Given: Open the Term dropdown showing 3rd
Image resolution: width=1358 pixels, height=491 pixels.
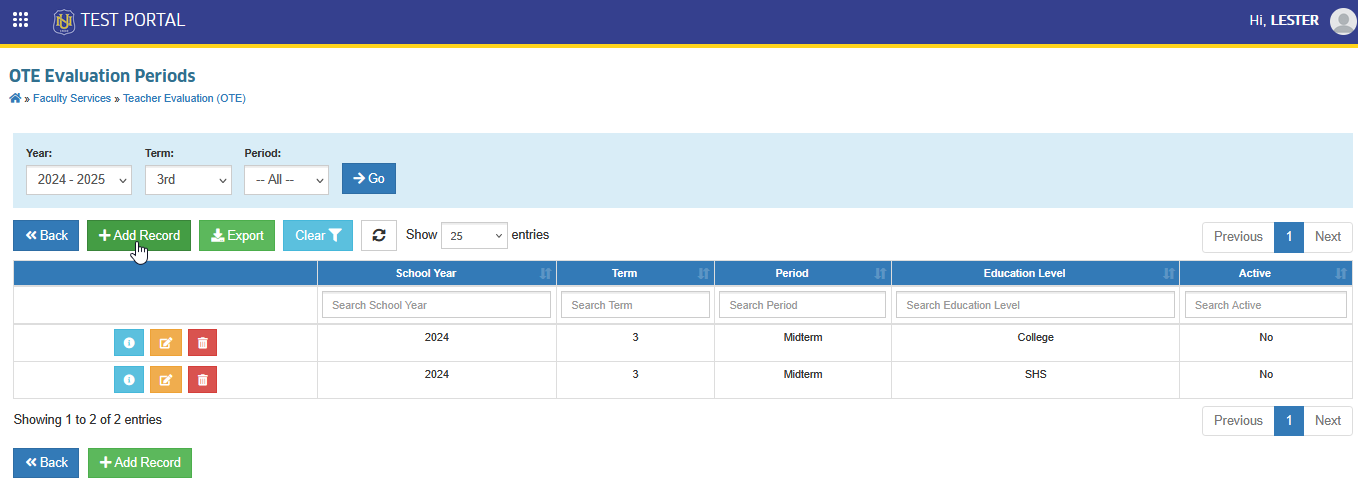Looking at the screenshot, I should 188,179.
